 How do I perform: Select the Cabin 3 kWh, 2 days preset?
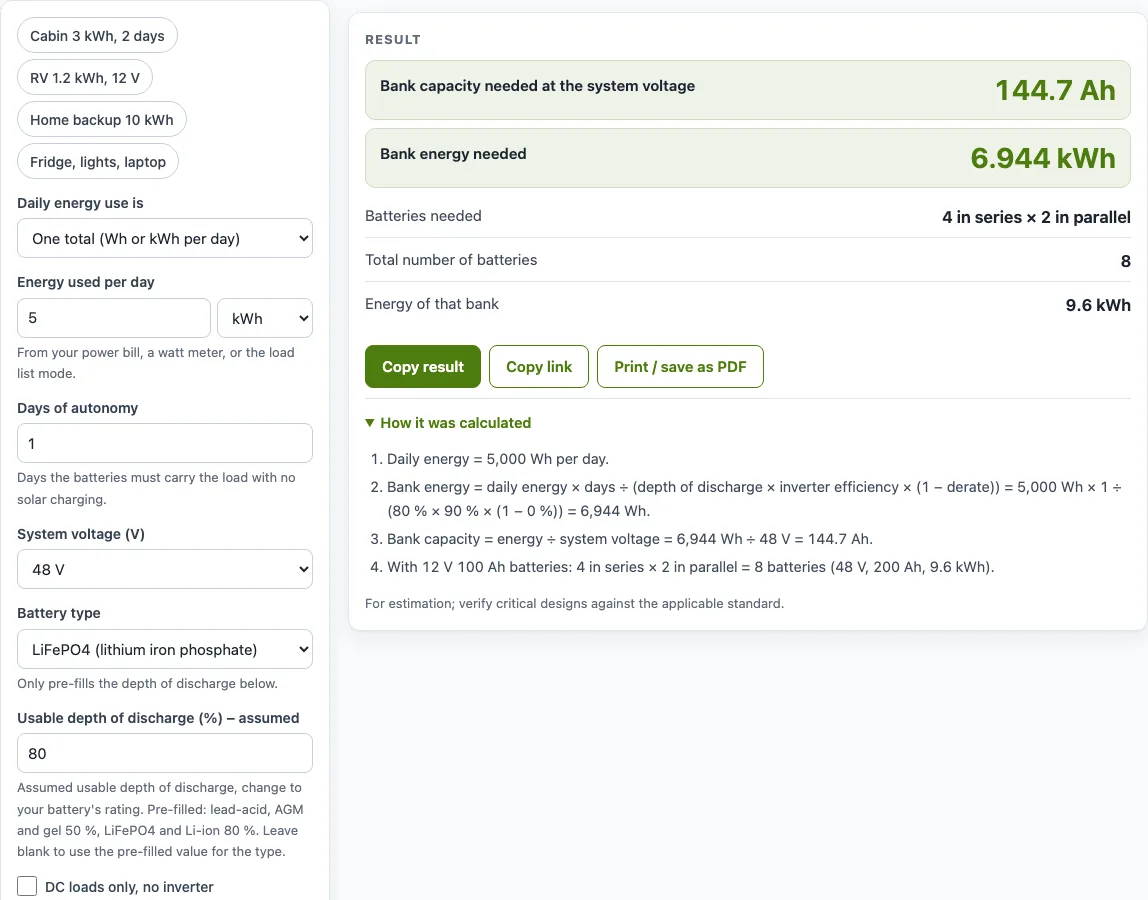97,36
